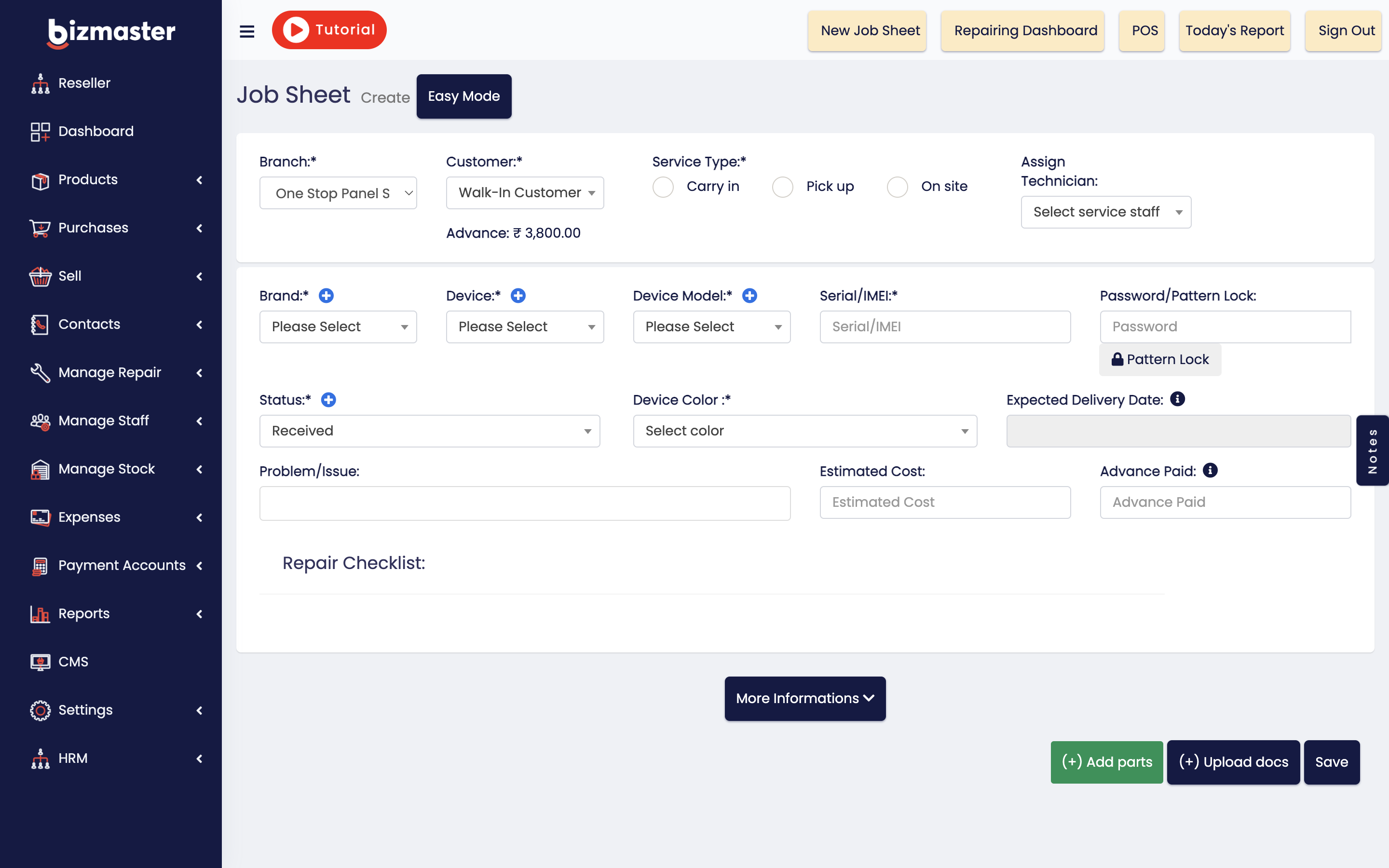
Task: Click the Manage Repair wrench icon
Action: [x=40, y=373]
